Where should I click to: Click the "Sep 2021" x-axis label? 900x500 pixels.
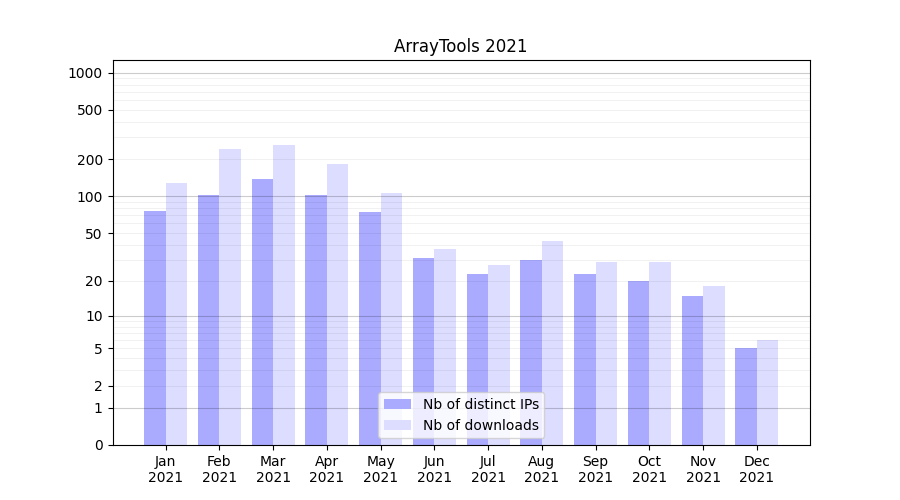pyautogui.click(x=595, y=469)
